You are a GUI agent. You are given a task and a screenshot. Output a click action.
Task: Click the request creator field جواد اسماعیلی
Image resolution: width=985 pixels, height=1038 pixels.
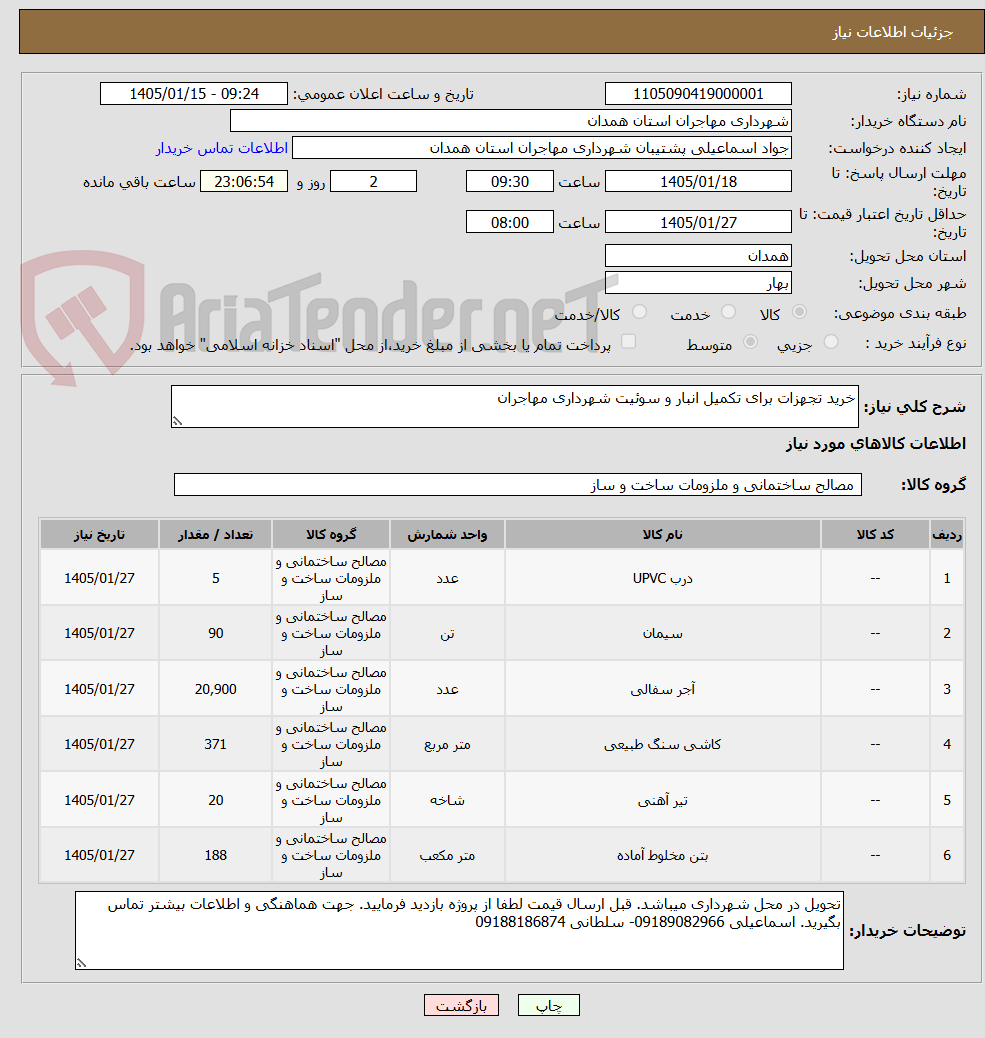pyautogui.click(x=541, y=148)
